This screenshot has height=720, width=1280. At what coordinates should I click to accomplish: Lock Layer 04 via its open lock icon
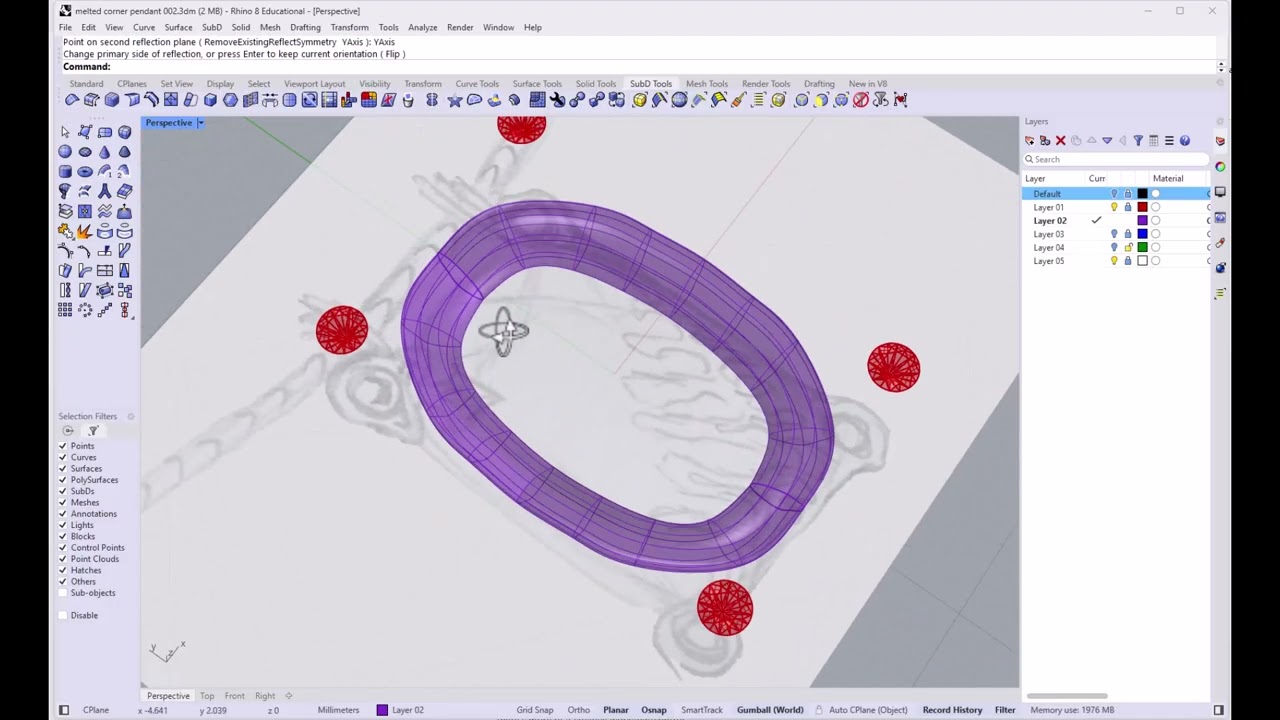pos(1128,247)
